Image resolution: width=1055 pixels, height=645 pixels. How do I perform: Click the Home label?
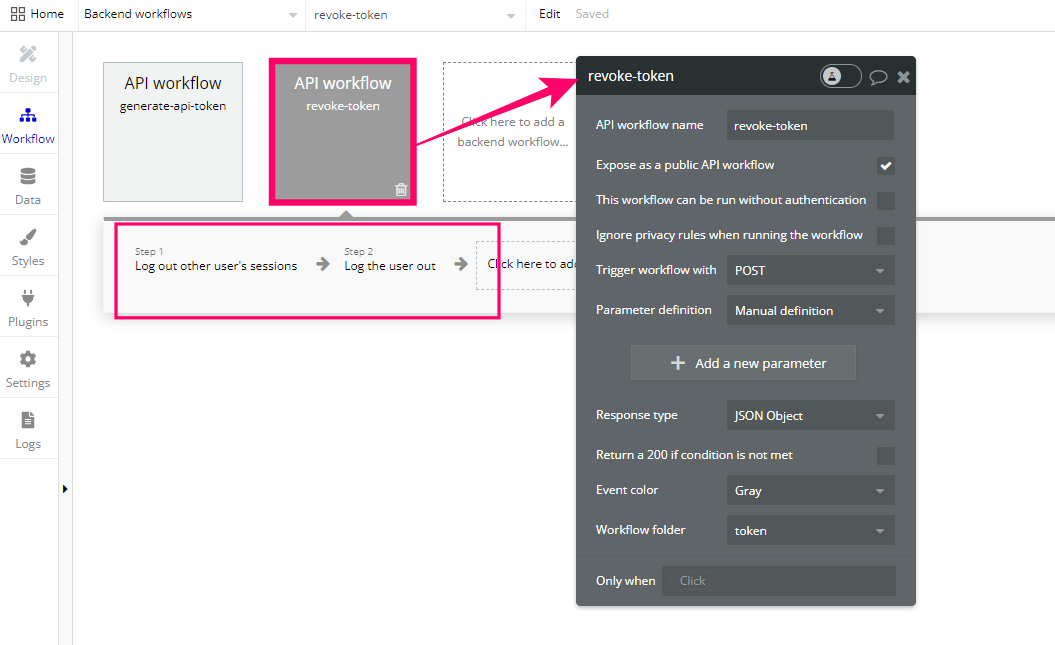[47, 14]
